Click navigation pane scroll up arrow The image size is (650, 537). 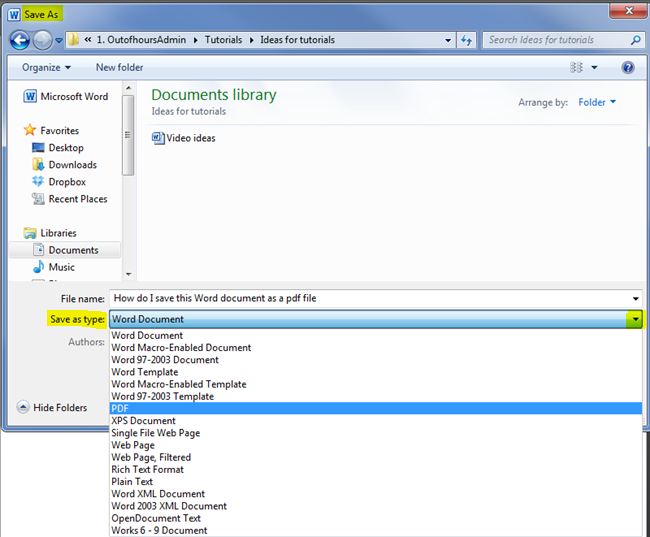(129, 87)
